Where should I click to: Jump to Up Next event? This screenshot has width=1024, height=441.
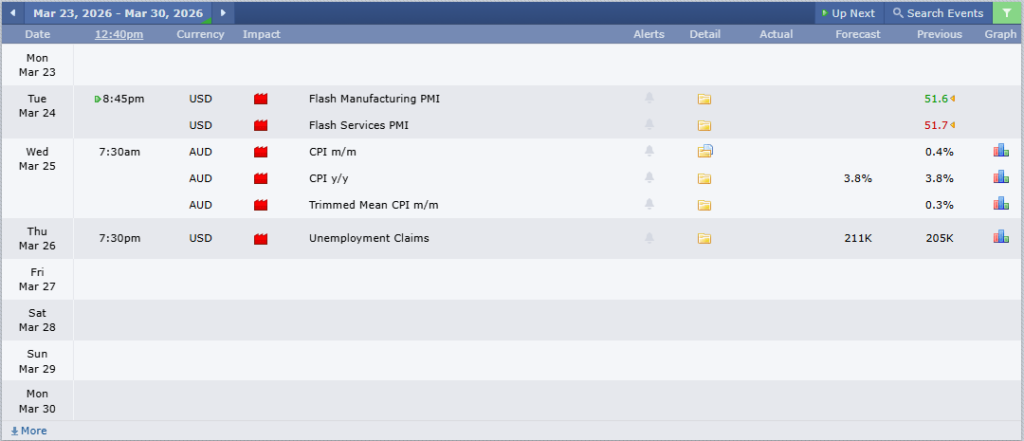(847, 13)
